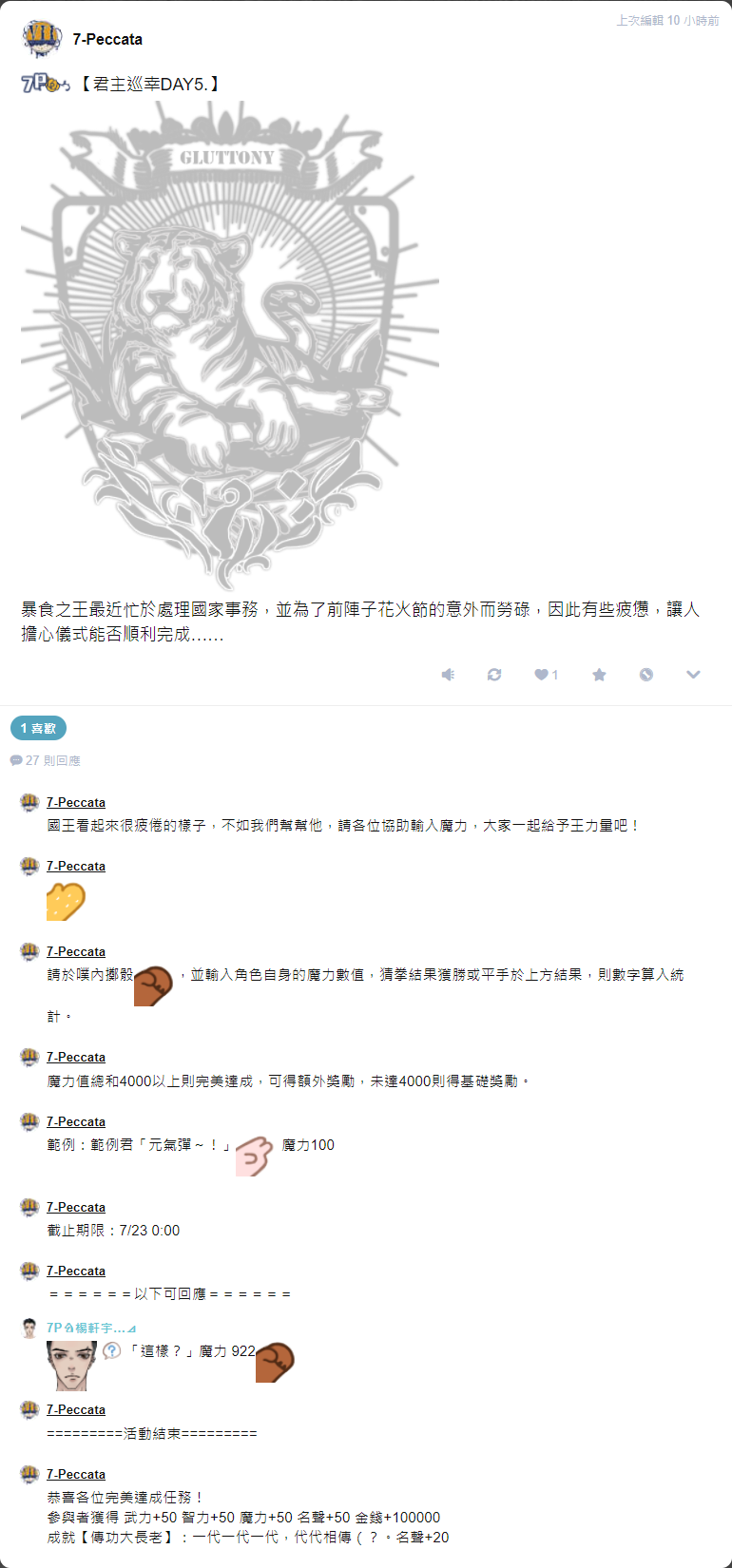Click the brown fist dice emoticon in instructions
The image size is (732, 1568).
tap(153, 986)
